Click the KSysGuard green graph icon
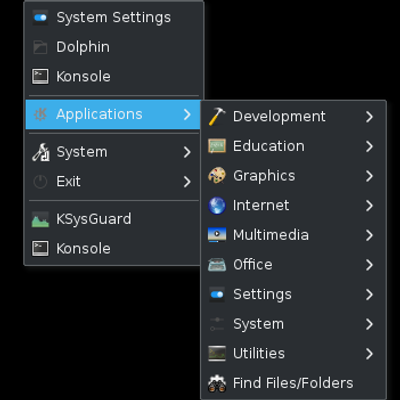This screenshot has height=400, width=400. pyautogui.click(x=40, y=219)
